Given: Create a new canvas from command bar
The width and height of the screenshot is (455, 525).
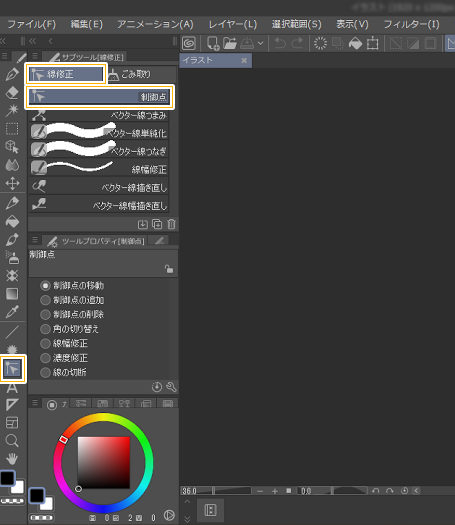Looking at the screenshot, I should point(213,44).
